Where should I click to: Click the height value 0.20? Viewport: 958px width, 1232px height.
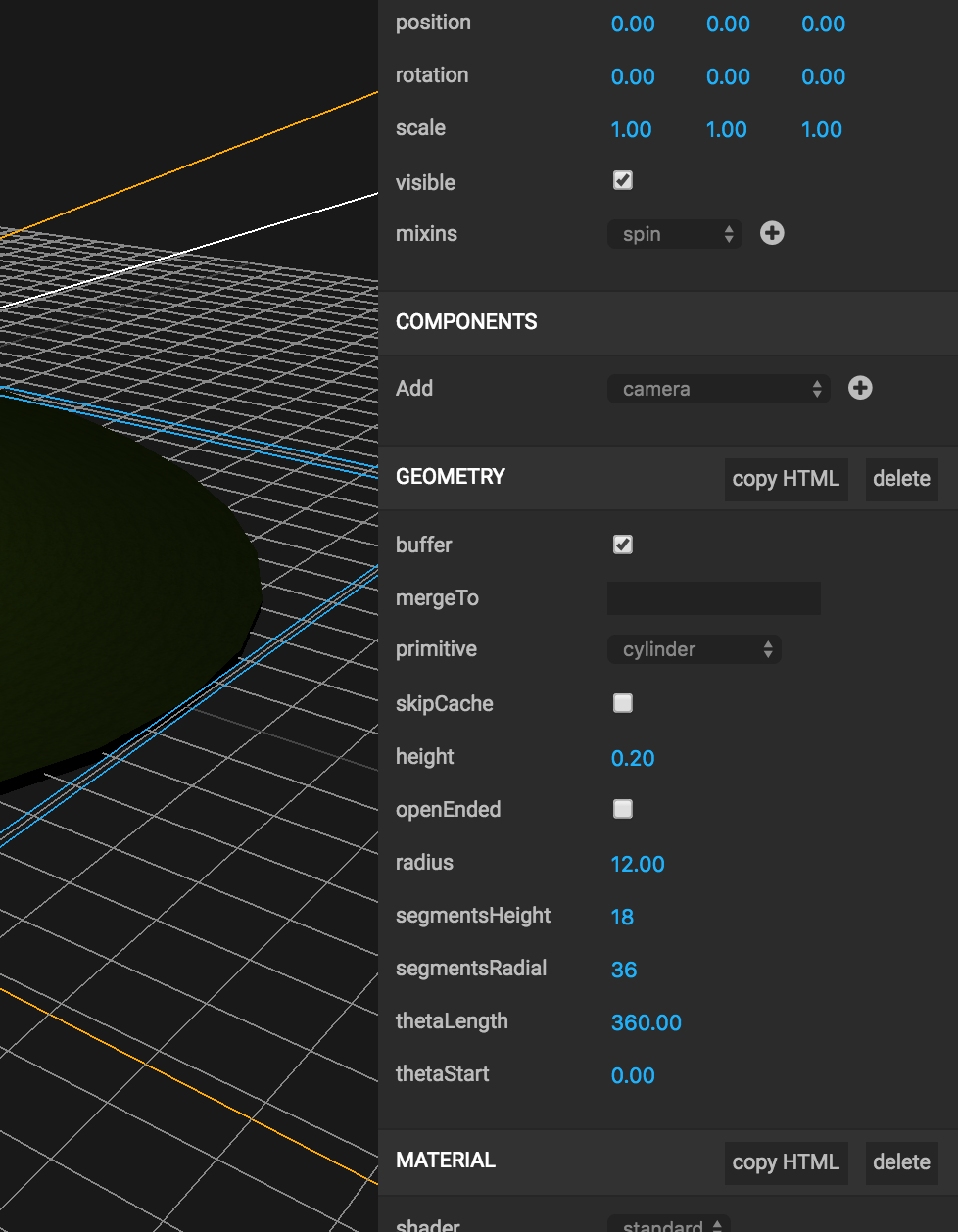633,757
